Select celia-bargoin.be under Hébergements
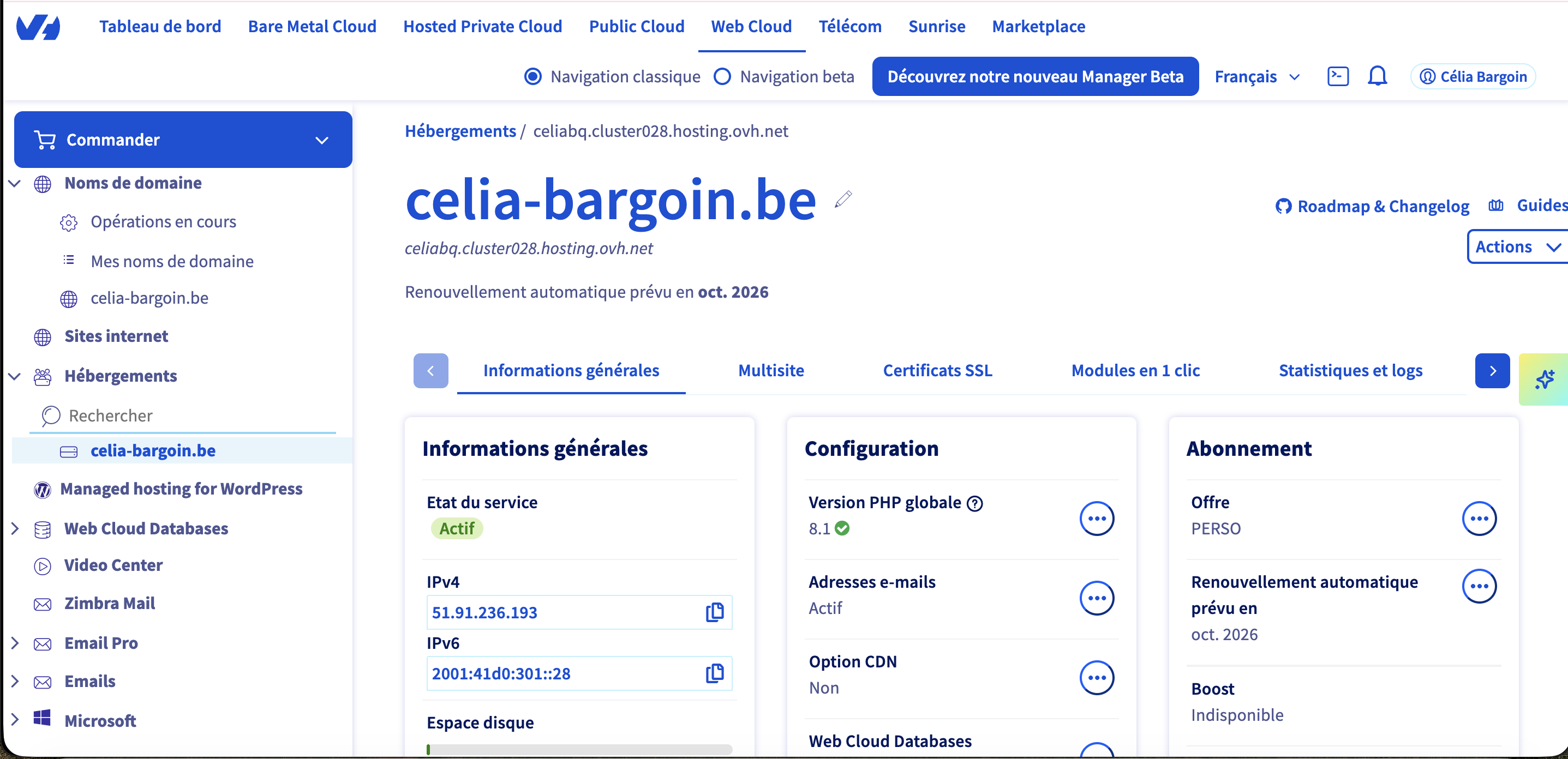Image resolution: width=1568 pixels, height=759 pixels. (x=153, y=450)
